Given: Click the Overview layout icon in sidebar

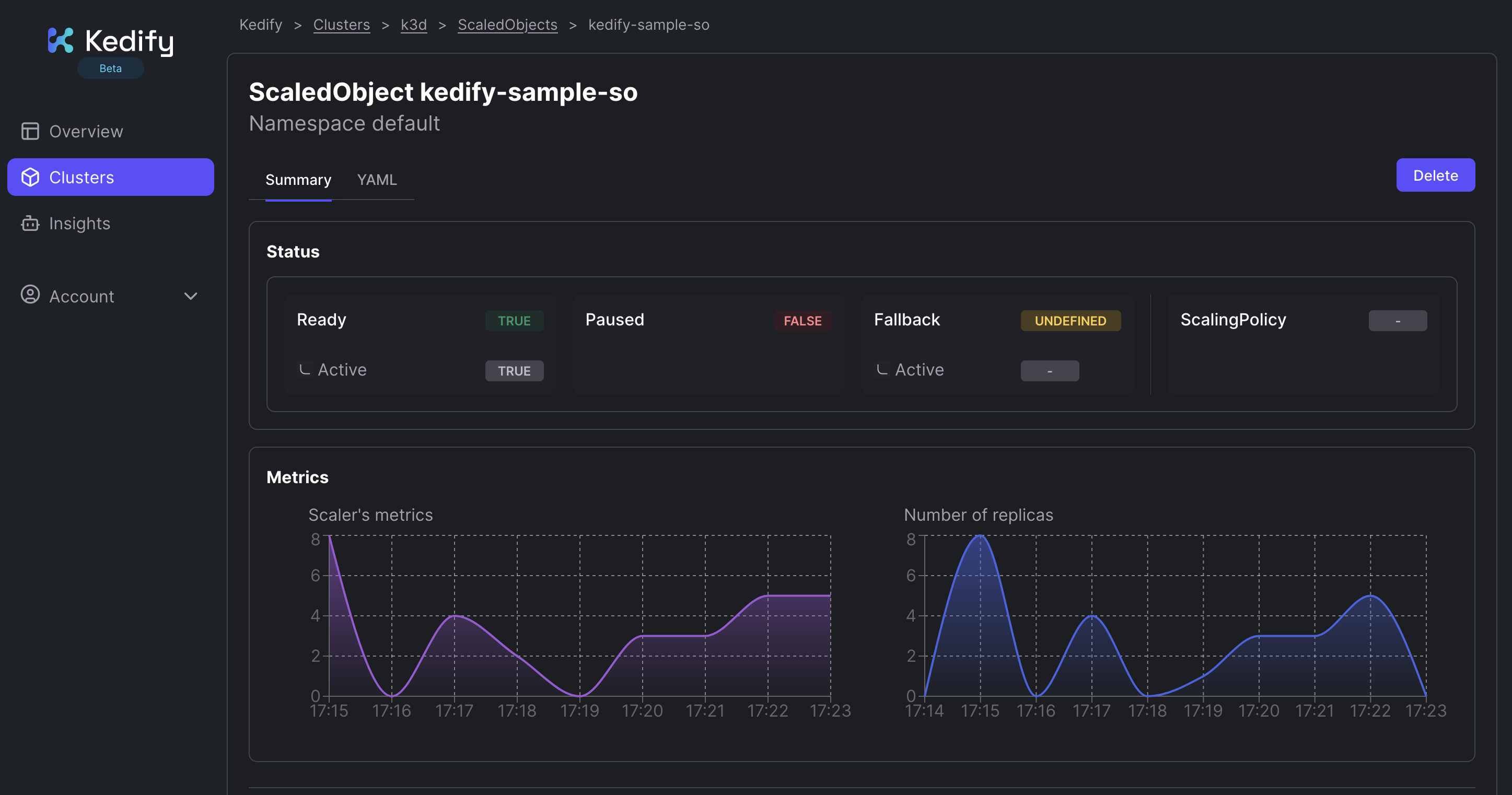Looking at the screenshot, I should pyautogui.click(x=30, y=131).
